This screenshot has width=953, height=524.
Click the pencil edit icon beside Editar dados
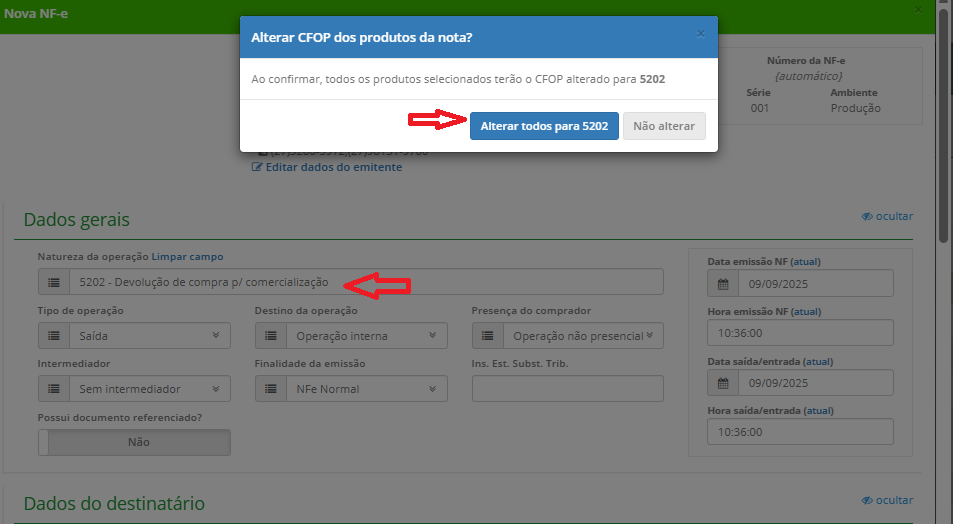click(x=257, y=167)
